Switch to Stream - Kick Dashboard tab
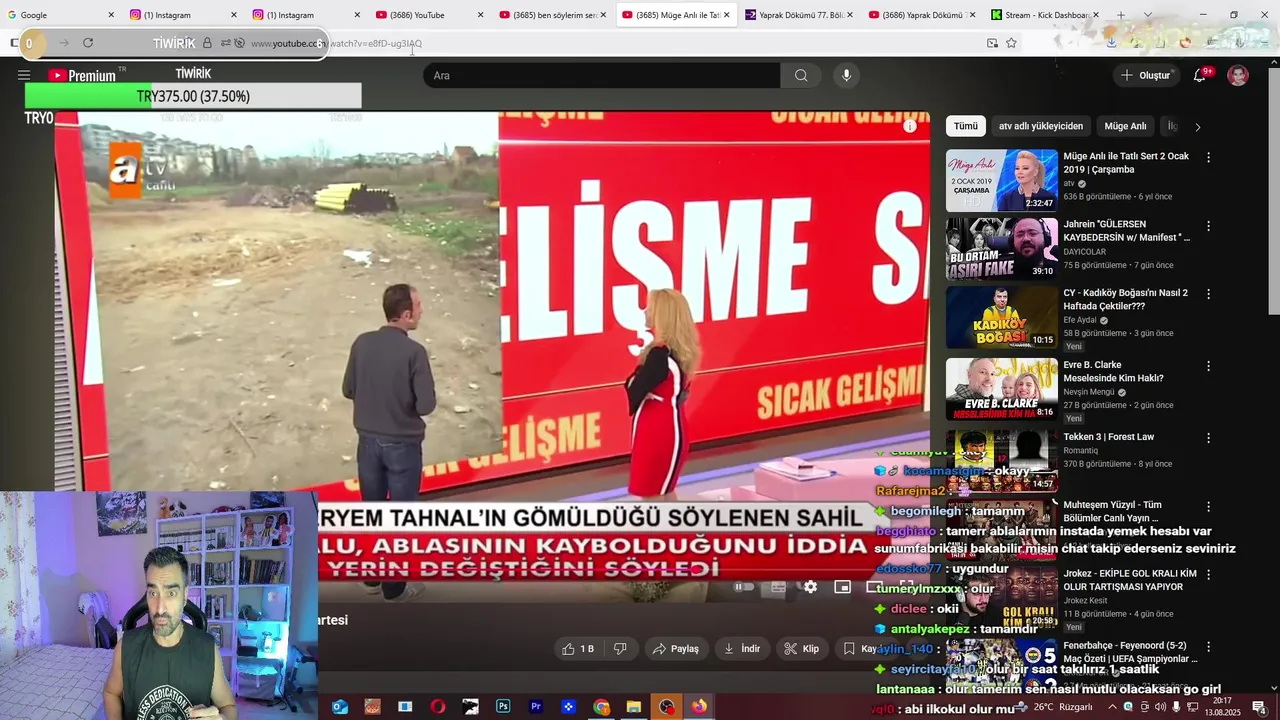 [x=1045, y=15]
